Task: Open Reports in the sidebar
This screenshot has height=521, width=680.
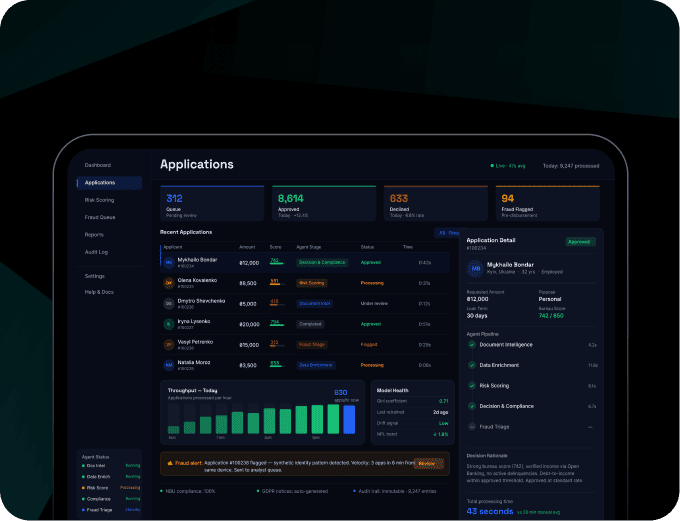Action: click(94, 235)
